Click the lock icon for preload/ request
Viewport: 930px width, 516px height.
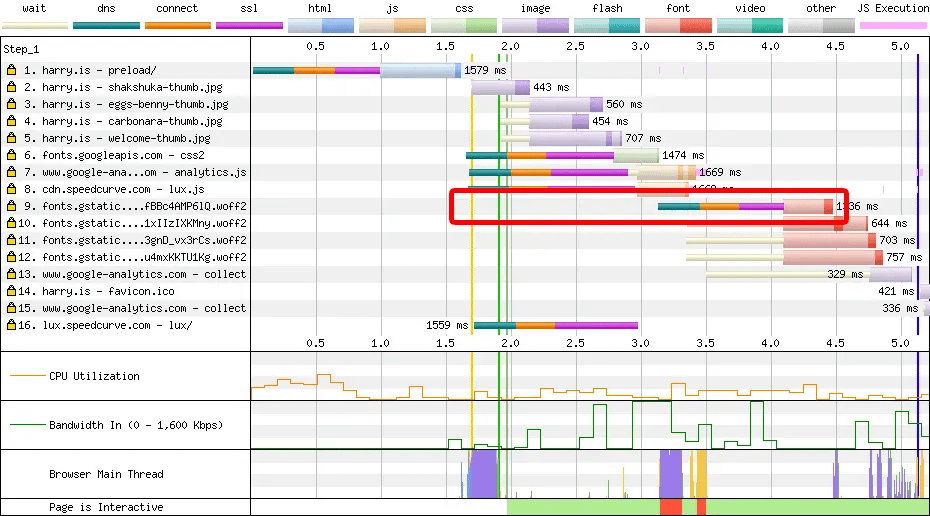(x=11, y=70)
